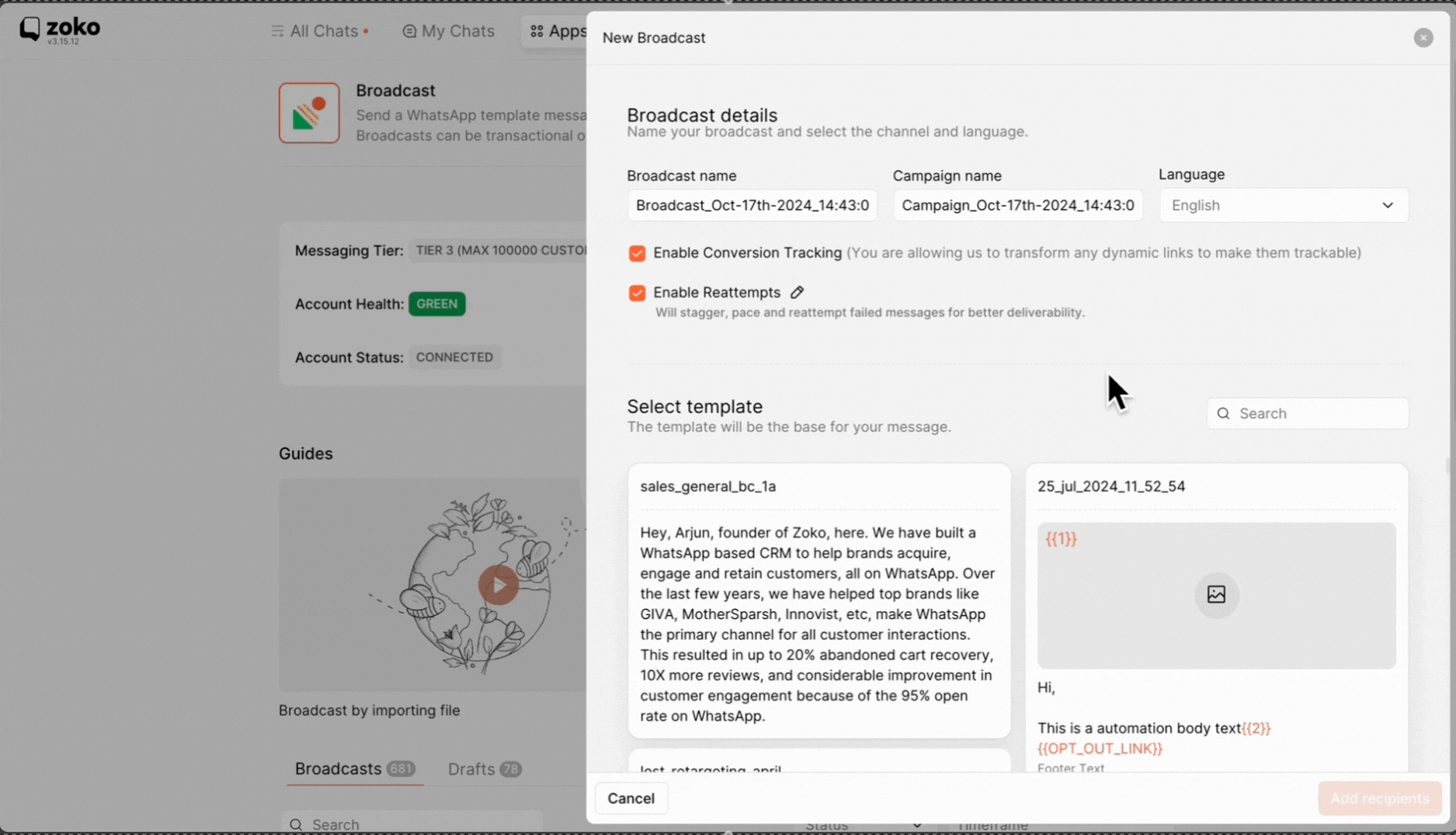
Task: Click the {{1}} header variable text
Action: (x=1061, y=539)
